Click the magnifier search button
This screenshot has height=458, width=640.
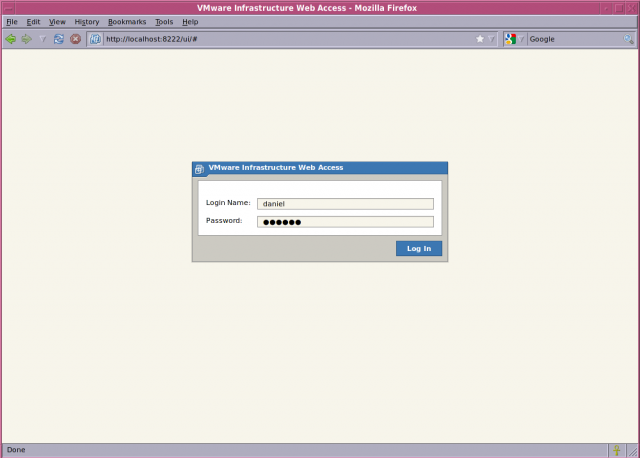tap(629, 39)
